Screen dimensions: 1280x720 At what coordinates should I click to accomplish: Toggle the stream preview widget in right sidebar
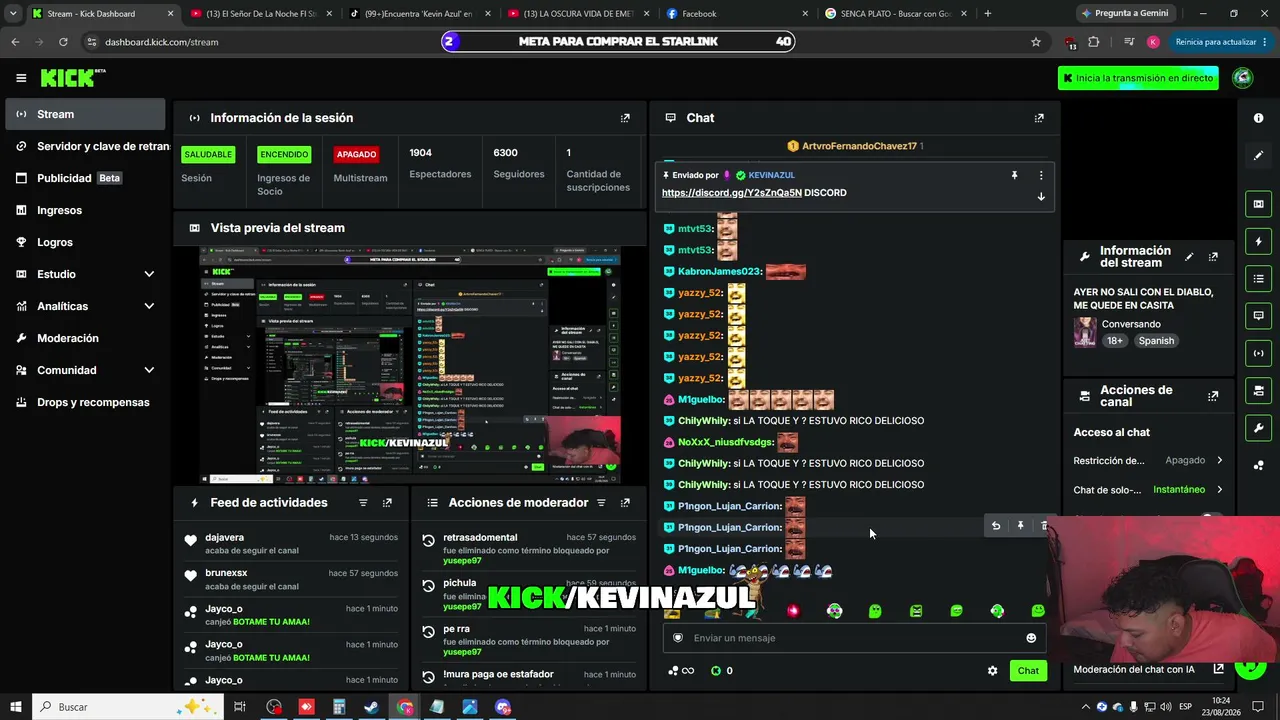point(1258,204)
